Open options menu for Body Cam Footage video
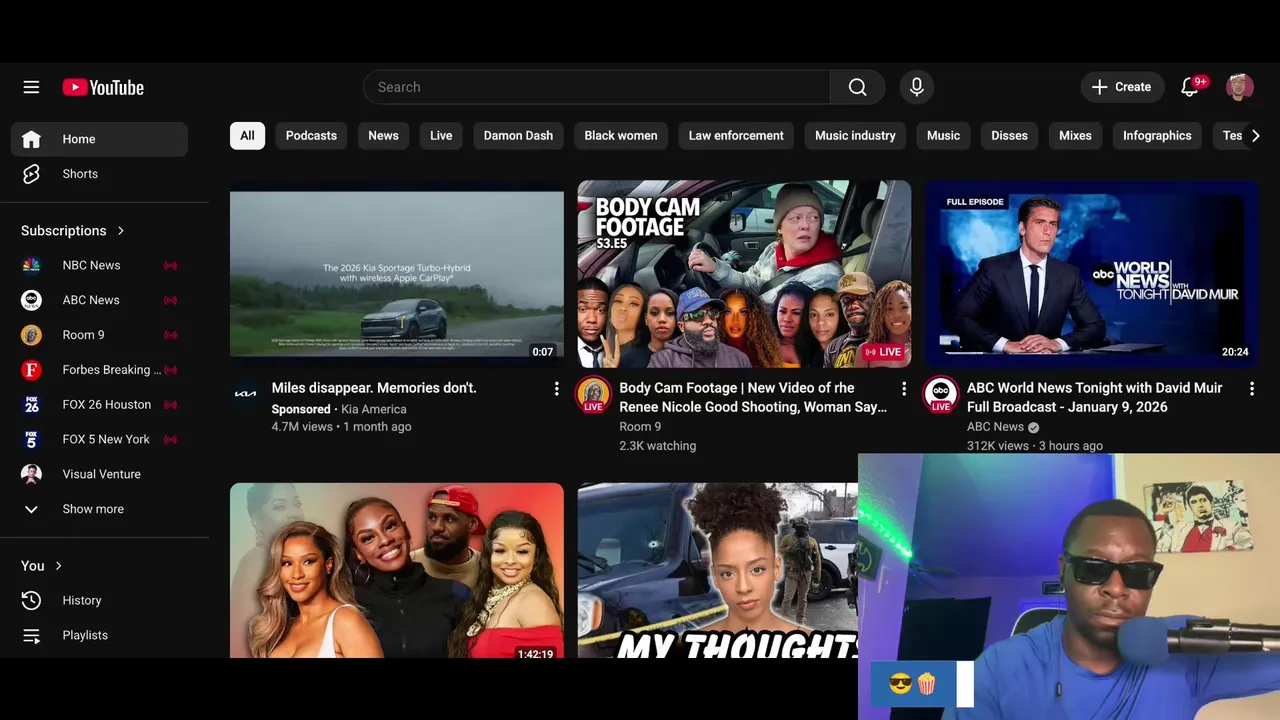This screenshot has width=1280, height=720. click(904, 389)
